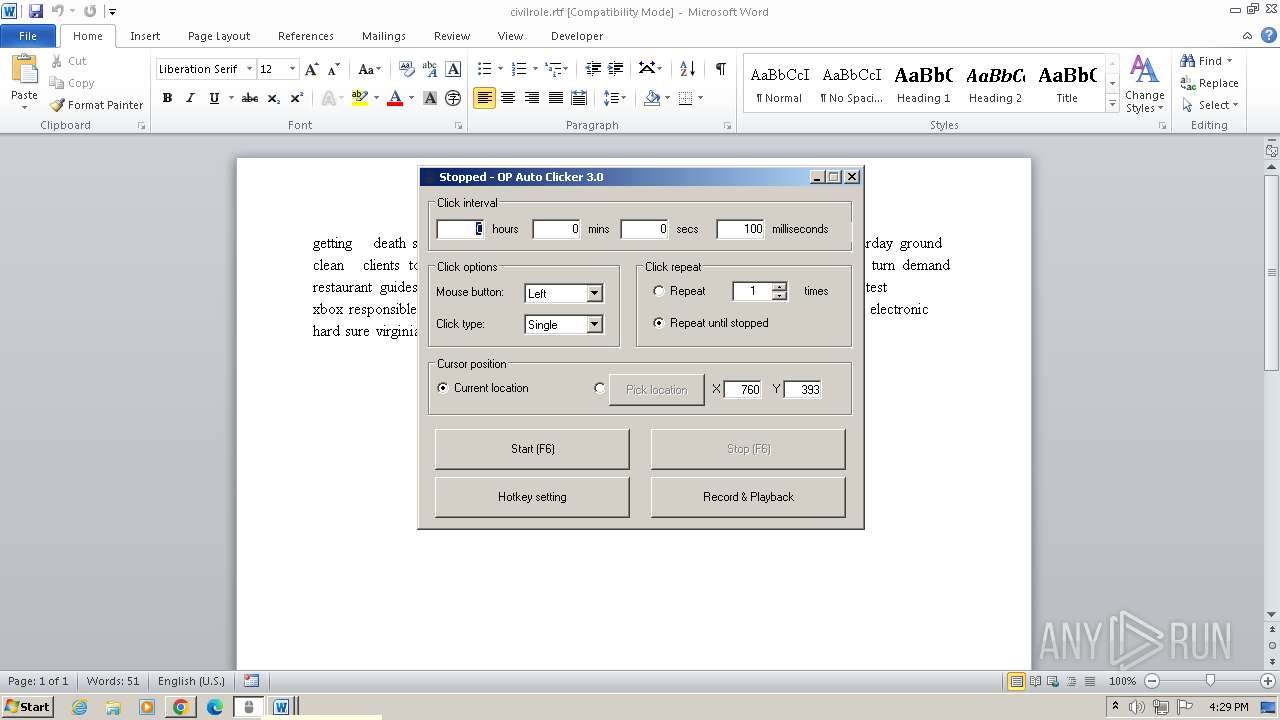
Task: Open Google Chrome from taskbar
Action: coord(180,707)
